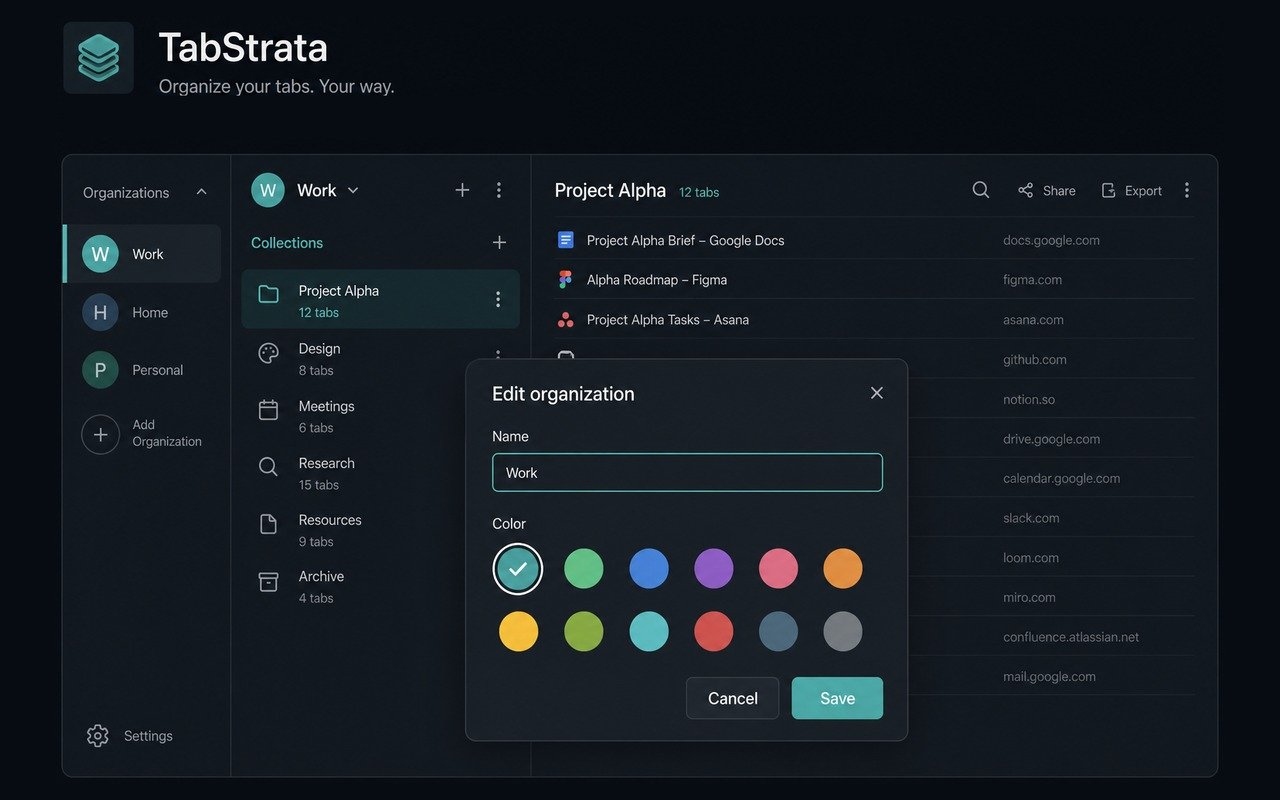Viewport: 1280px width, 800px height.
Task: Export the Project Alpha collection
Action: pyautogui.click(x=1131, y=190)
